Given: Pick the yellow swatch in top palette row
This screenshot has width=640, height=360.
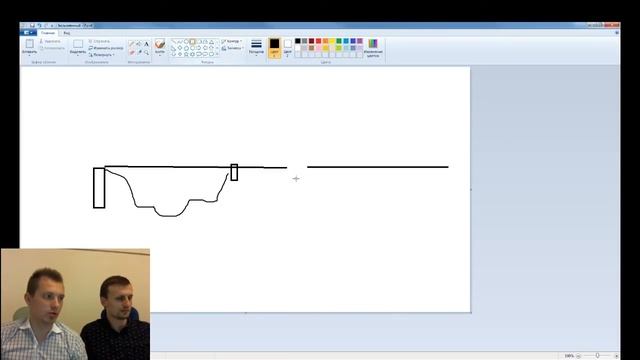Looking at the screenshot, I should (x=332, y=41).
